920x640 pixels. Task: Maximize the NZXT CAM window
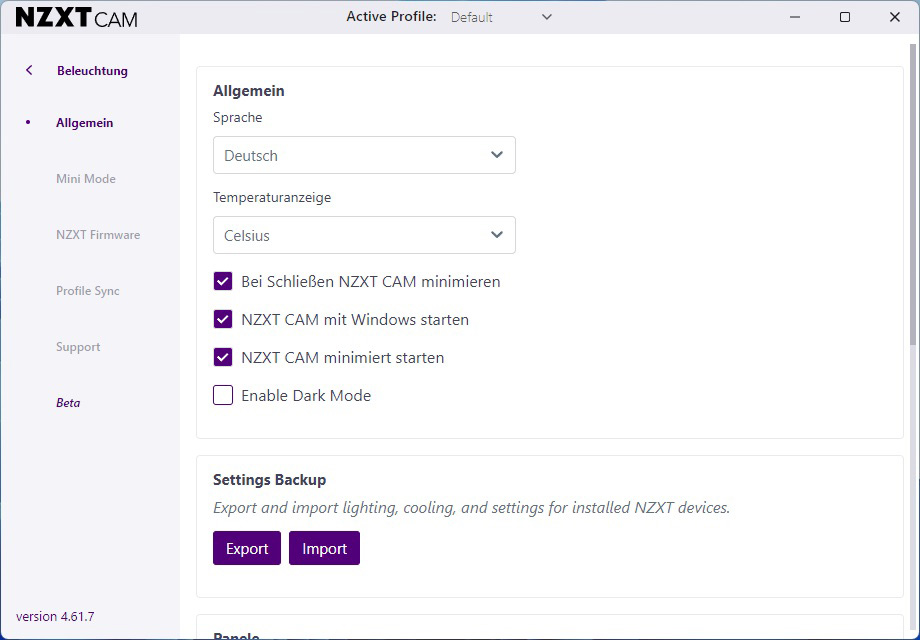point(845,17)
